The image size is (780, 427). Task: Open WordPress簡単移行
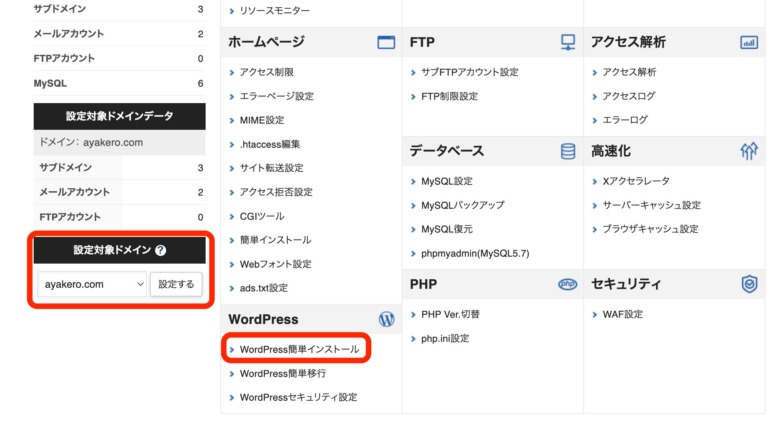click(x=283, y=373)
